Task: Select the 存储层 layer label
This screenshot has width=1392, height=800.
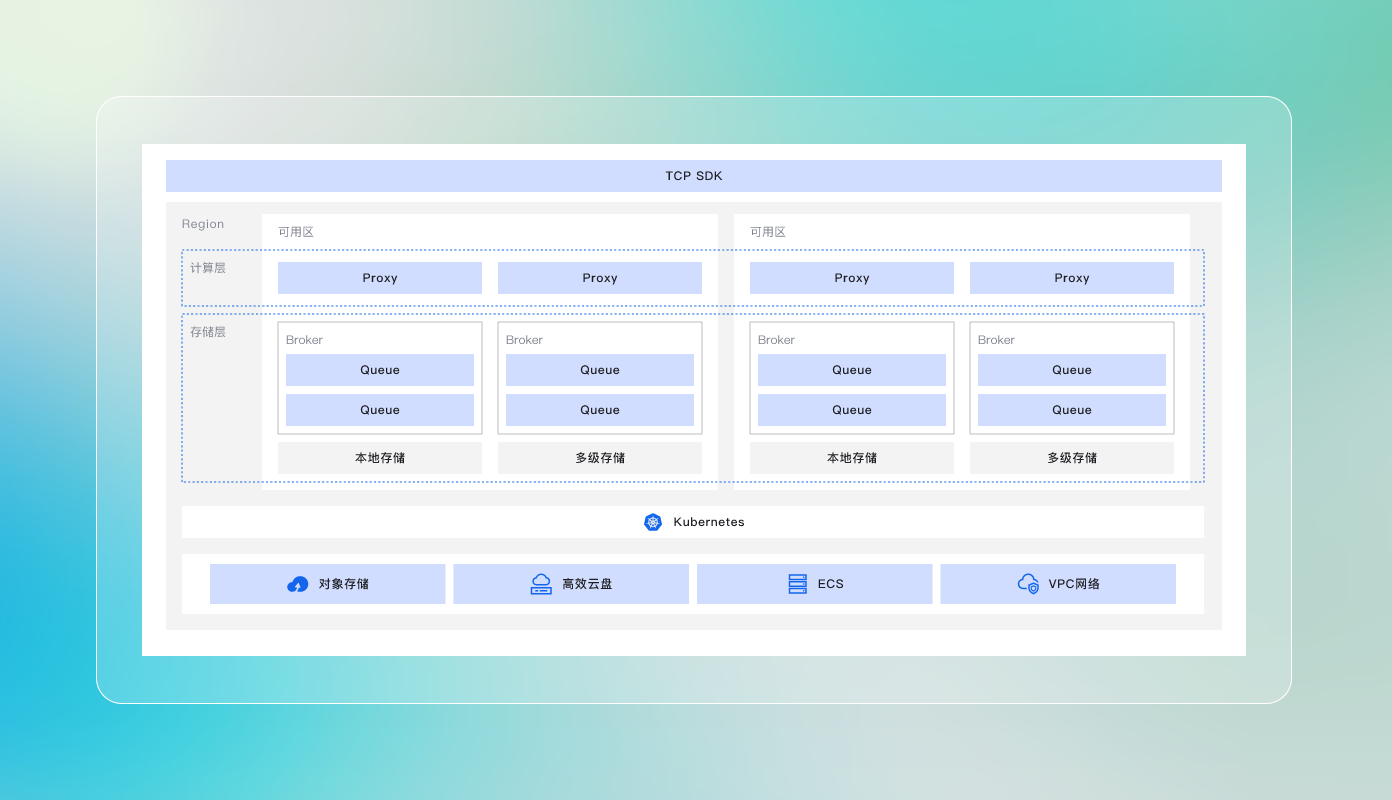Action: (x=208, y=332)
